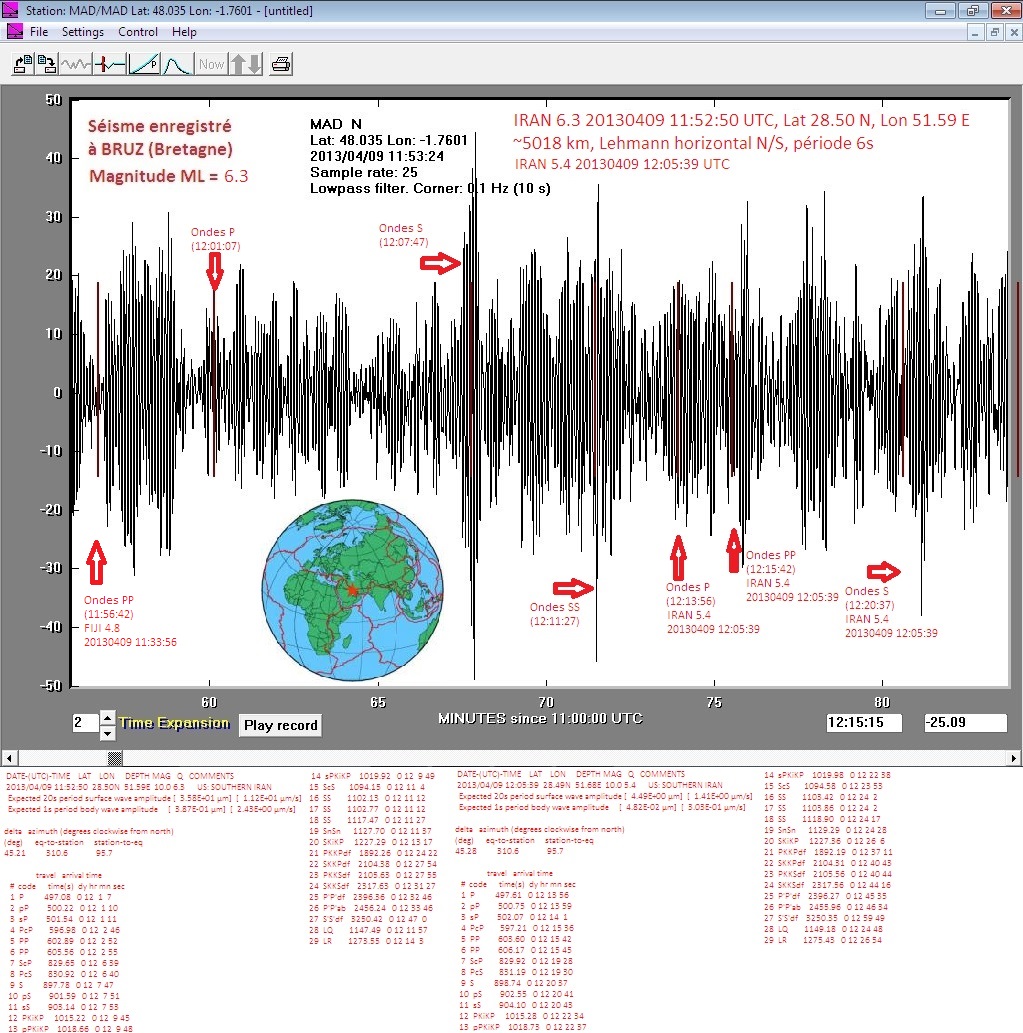This screenshot has width=1023, height=1033.
Task: Open the P travel-time curve tool
Action: (x=144, y=64)
